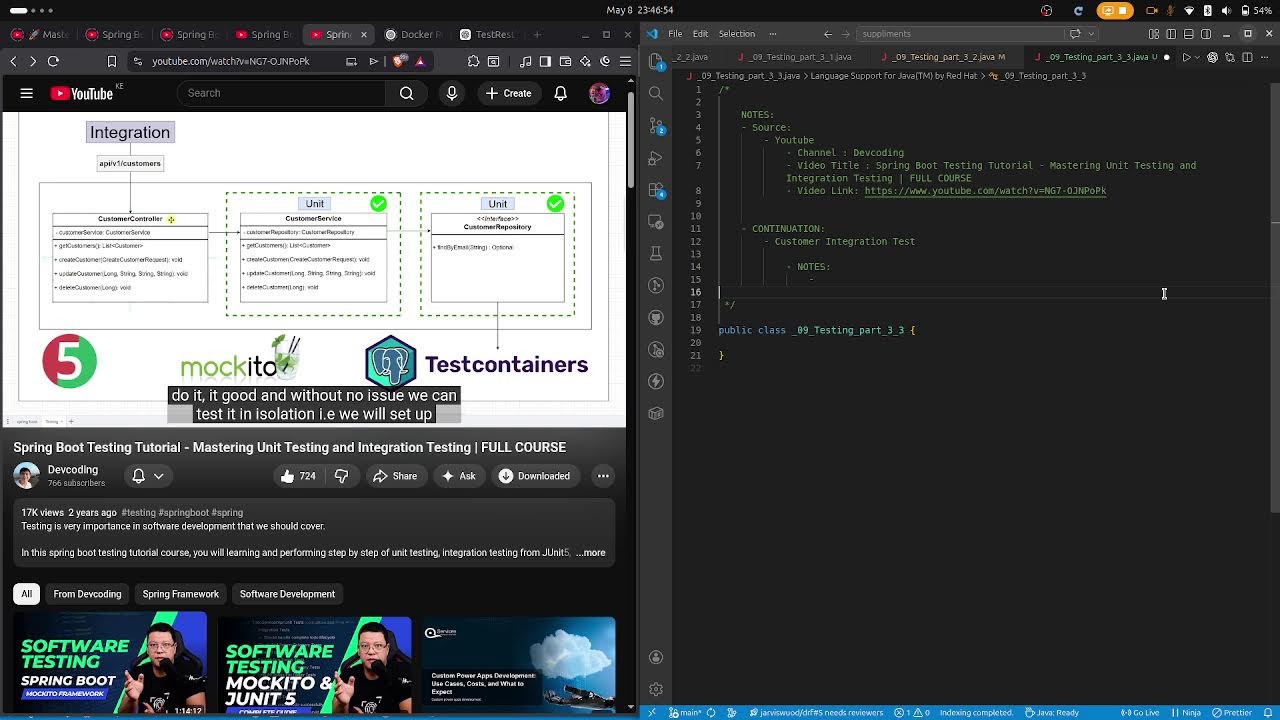Screen dimensions: 1280x720
Task: Open YouTube notifications bell
Action: click(561, 93)
